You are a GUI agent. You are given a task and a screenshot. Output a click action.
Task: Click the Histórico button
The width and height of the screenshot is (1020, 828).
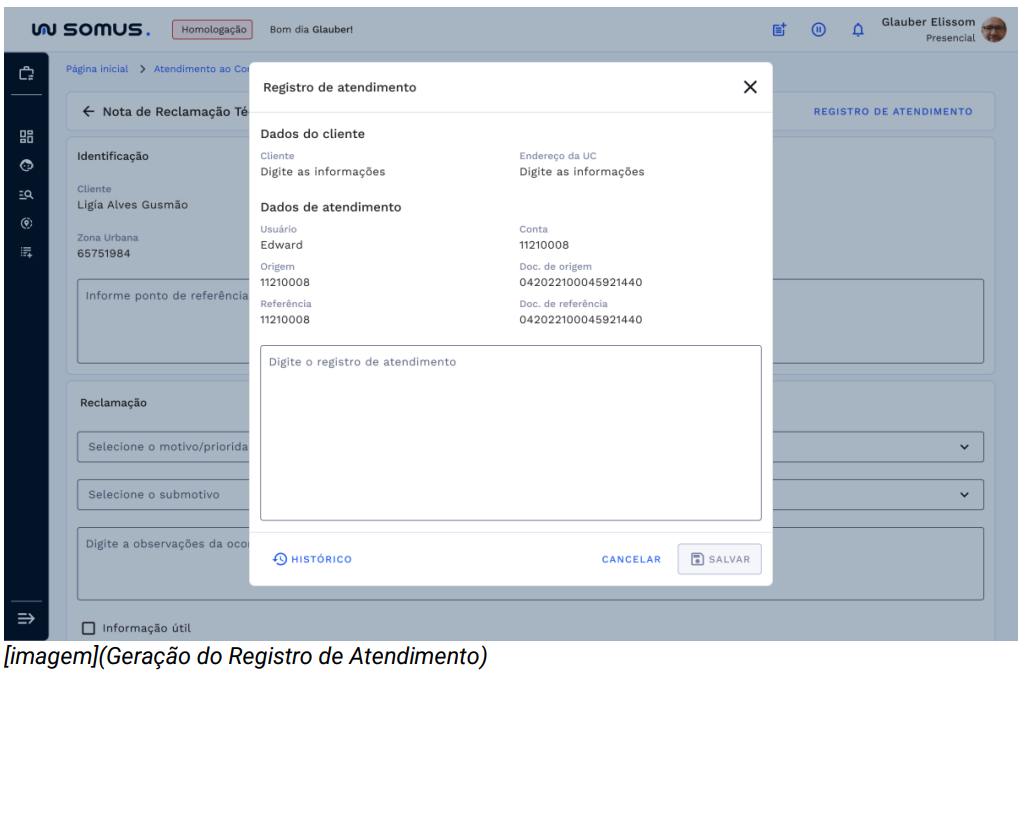[312, 559]
